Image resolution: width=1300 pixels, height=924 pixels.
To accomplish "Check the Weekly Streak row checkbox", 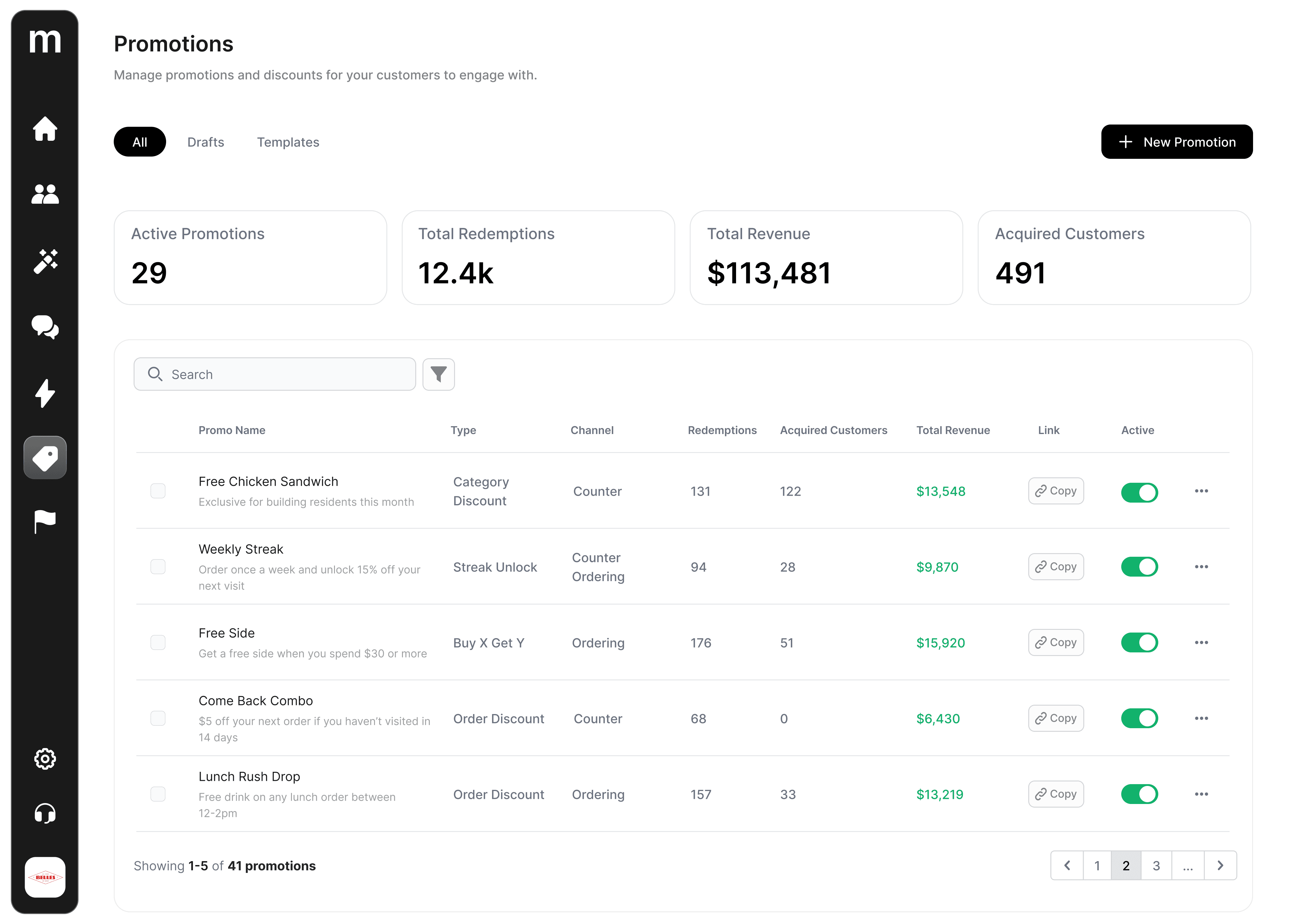I will point(158,567).
